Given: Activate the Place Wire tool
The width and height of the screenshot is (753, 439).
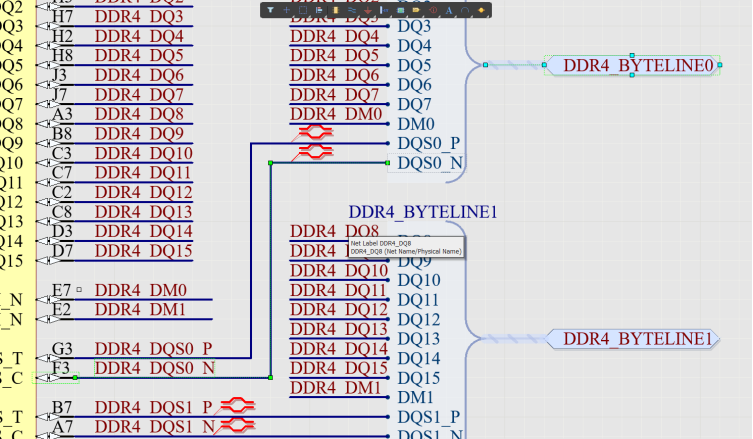Looking at the screenshot, I should click(352, 10).
